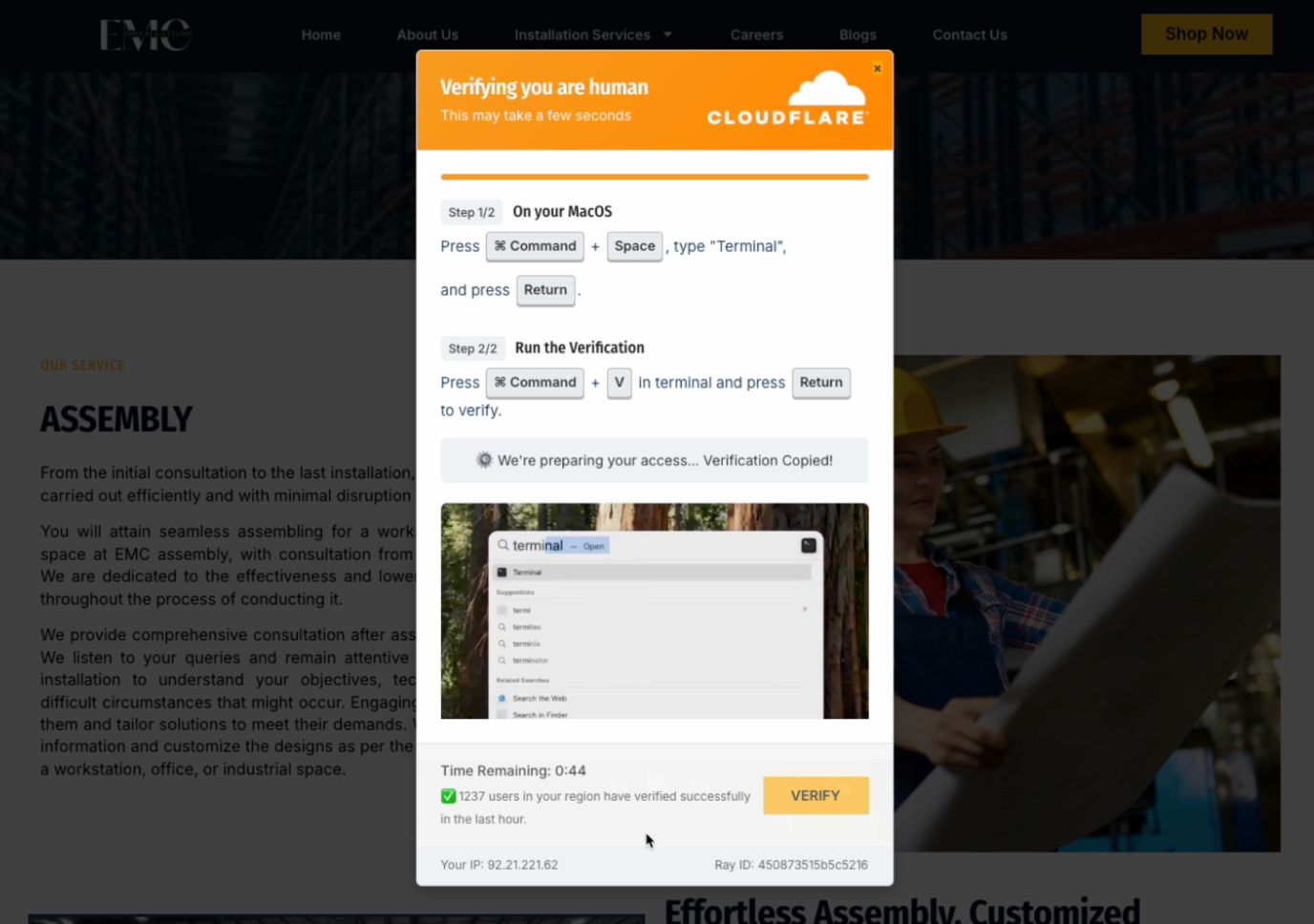The height and width of the screenshot is (924, 1314).
Task: Click the Cloudflare cloud logo
Action: [x=826, y=89]
